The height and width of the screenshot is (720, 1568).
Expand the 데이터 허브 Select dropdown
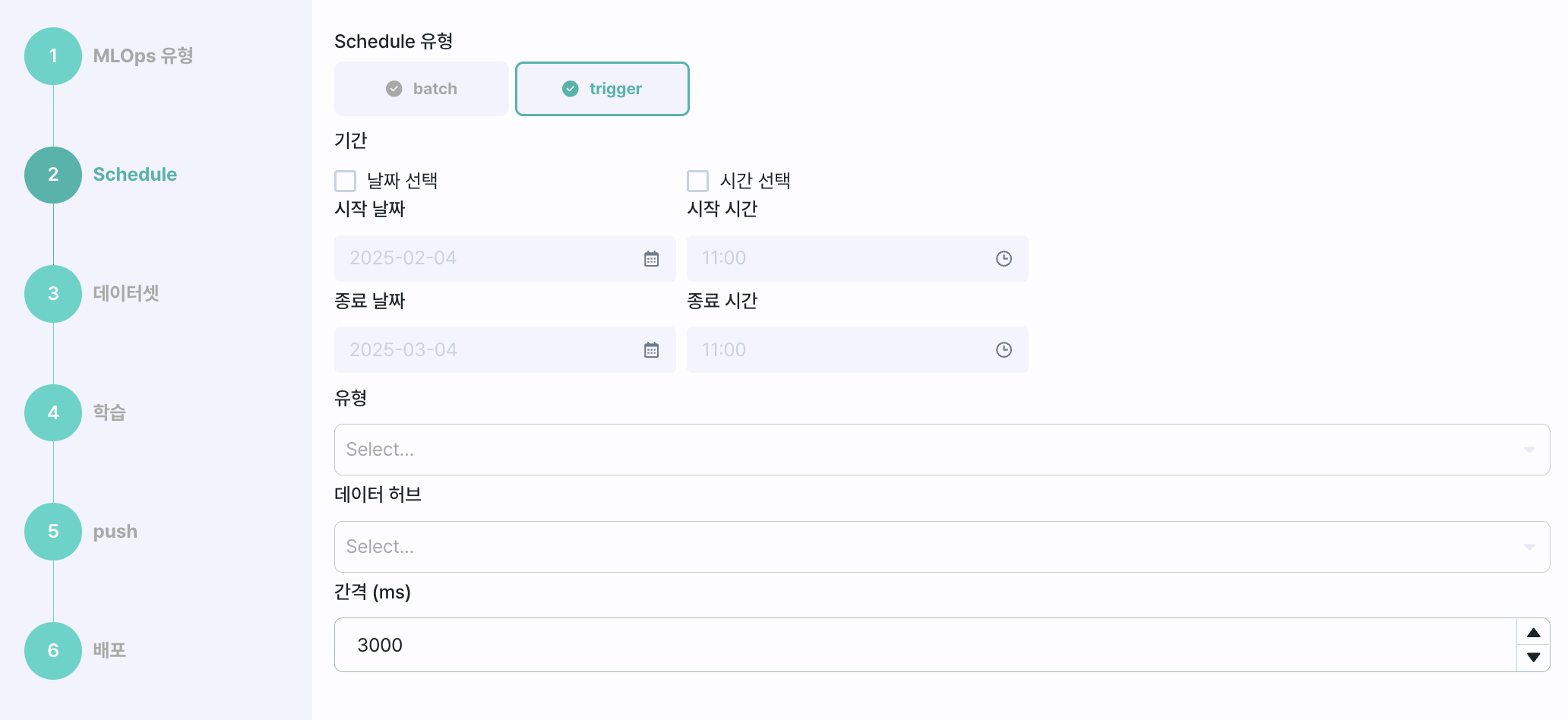[x=941, y=547]
